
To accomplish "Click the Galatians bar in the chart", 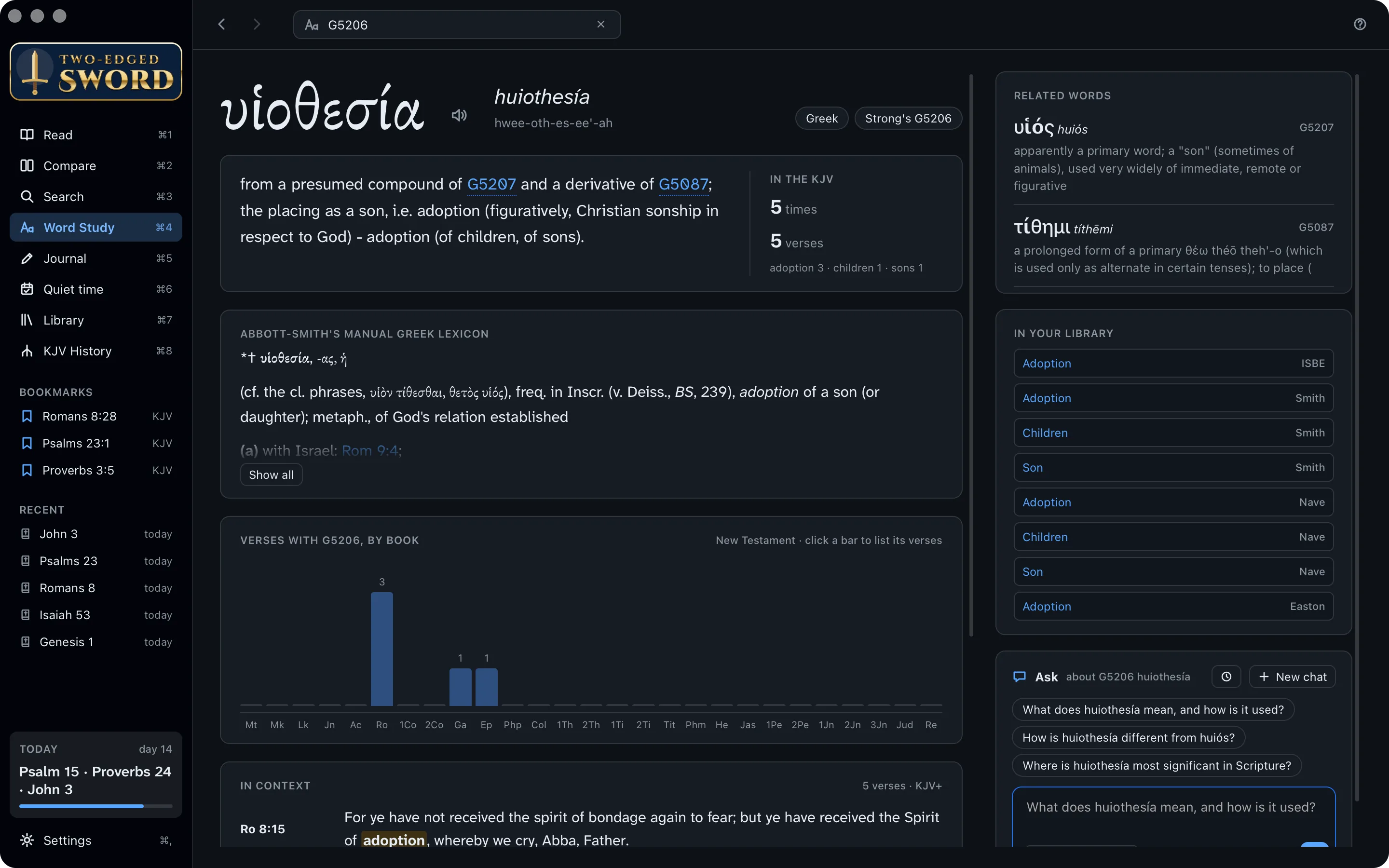I will tap(460, 687).
